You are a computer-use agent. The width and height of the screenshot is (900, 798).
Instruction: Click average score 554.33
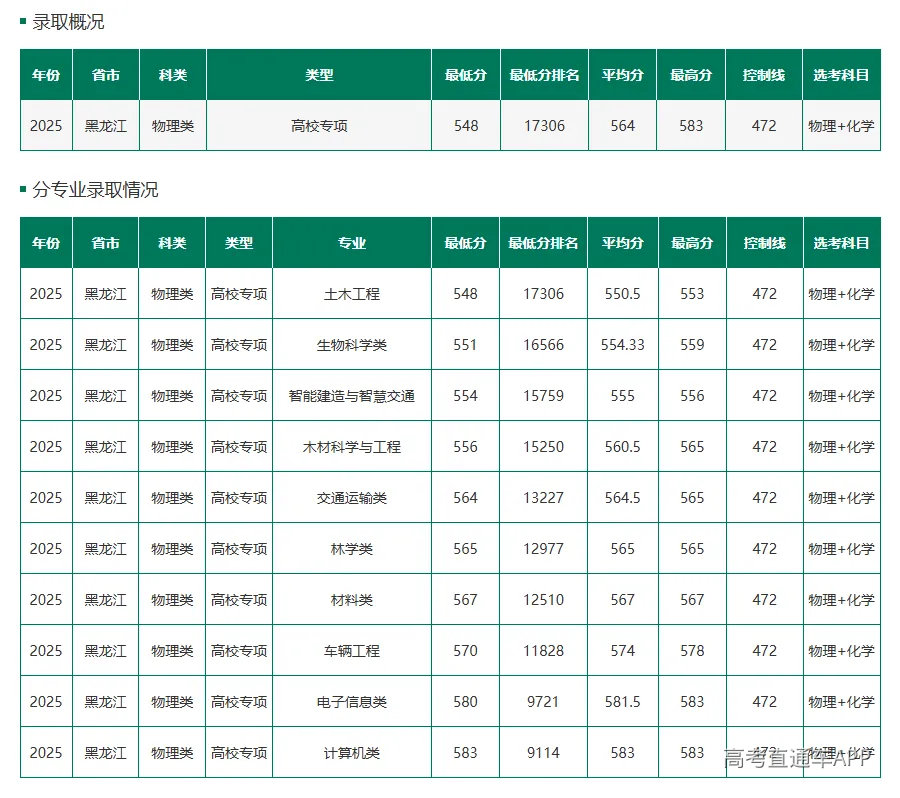click(623, 345)
